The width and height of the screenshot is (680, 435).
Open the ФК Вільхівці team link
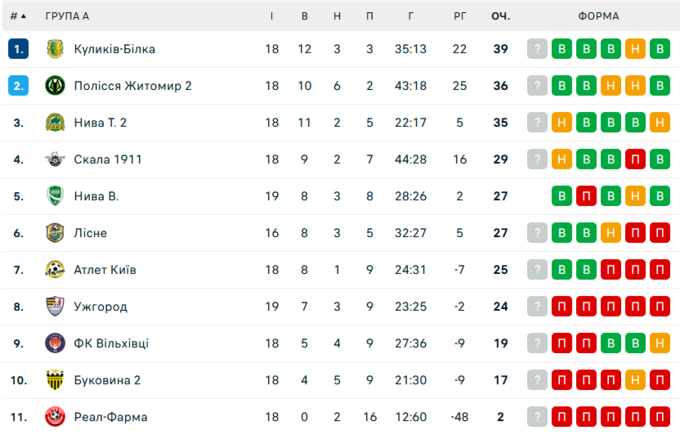pyautogui.click(x=111, y=343)
